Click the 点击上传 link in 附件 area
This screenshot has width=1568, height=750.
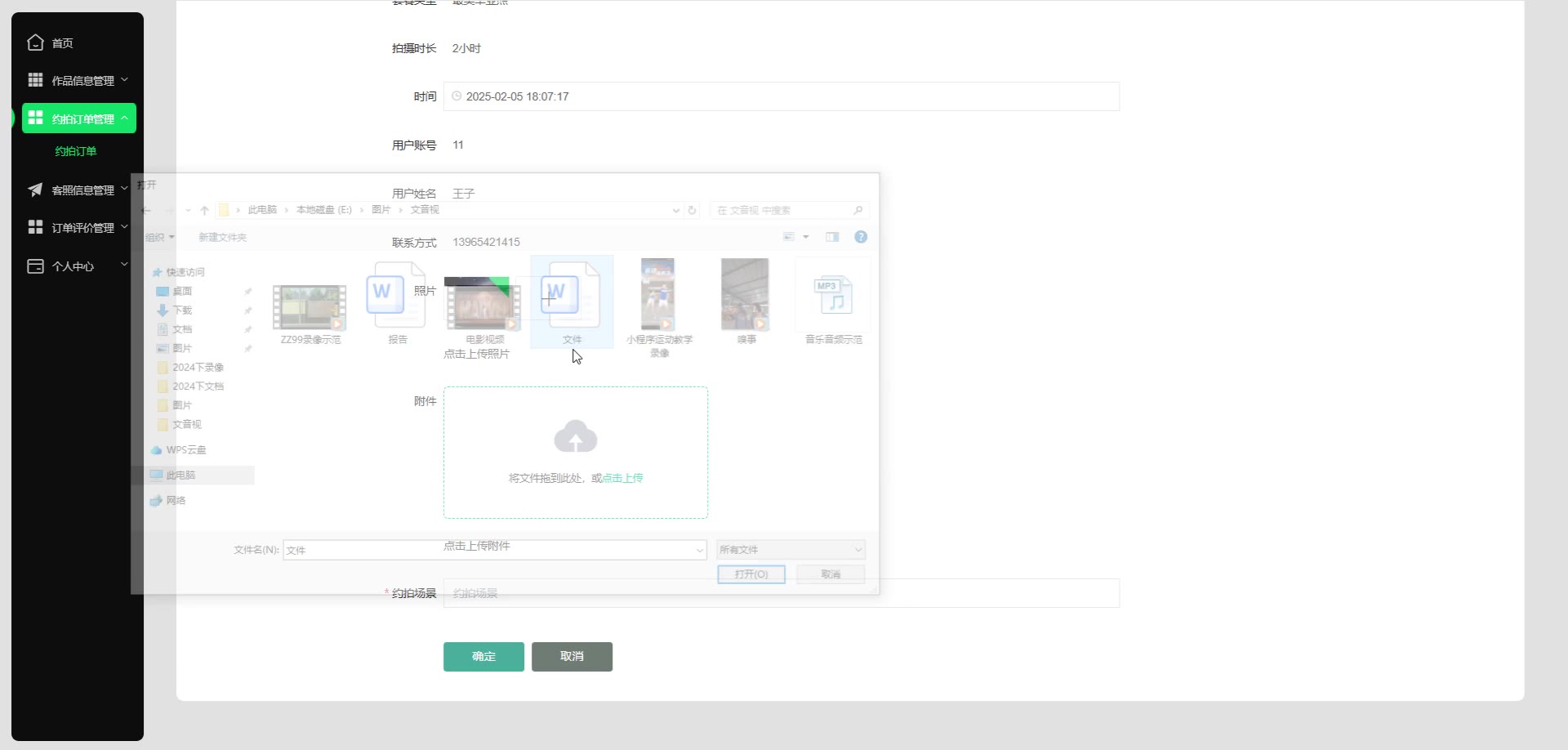click(x=622, y=478)
